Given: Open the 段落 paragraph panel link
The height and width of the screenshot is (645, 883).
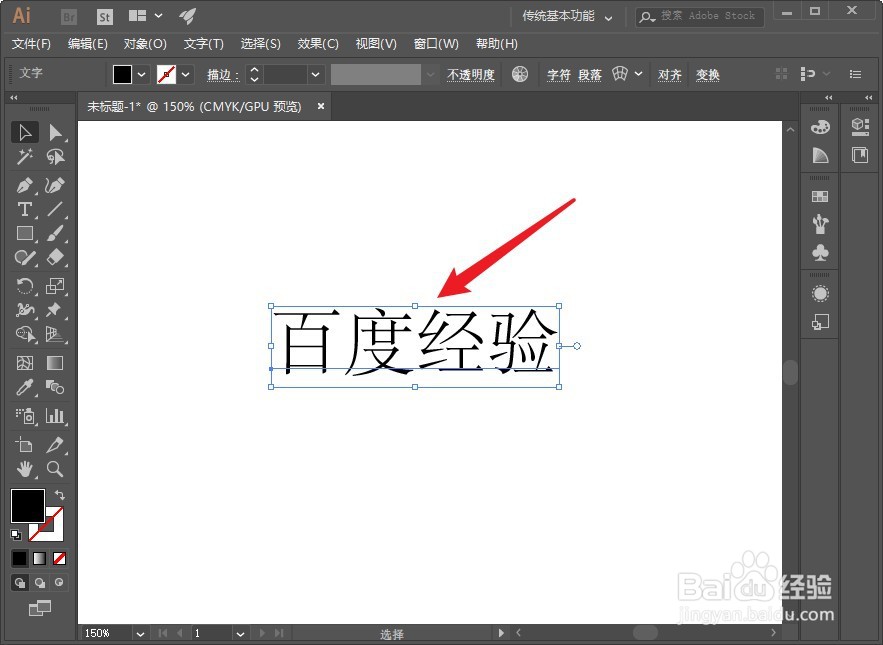Looking at the screenshot, I should coord(590,75).
